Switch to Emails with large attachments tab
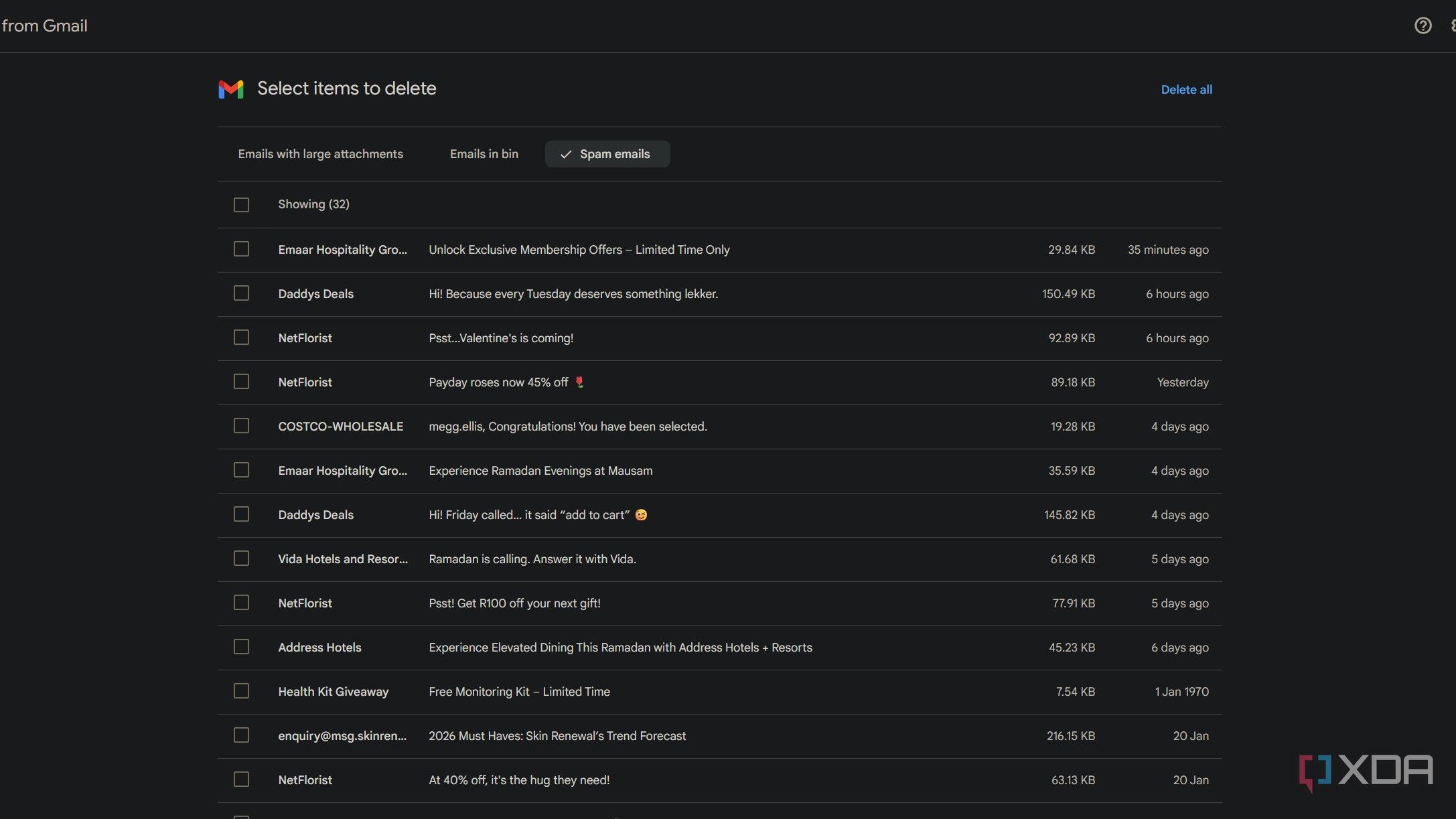1456x819 pixels. click(x=320, y=154)
